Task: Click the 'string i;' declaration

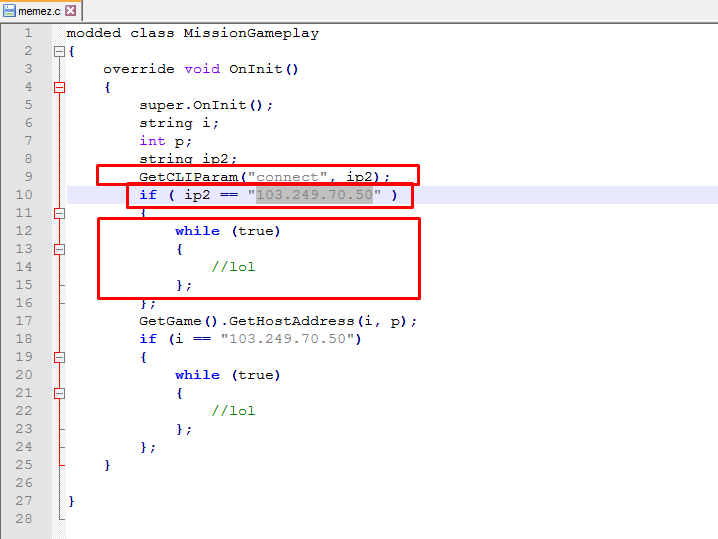Action: pos(179,123)
